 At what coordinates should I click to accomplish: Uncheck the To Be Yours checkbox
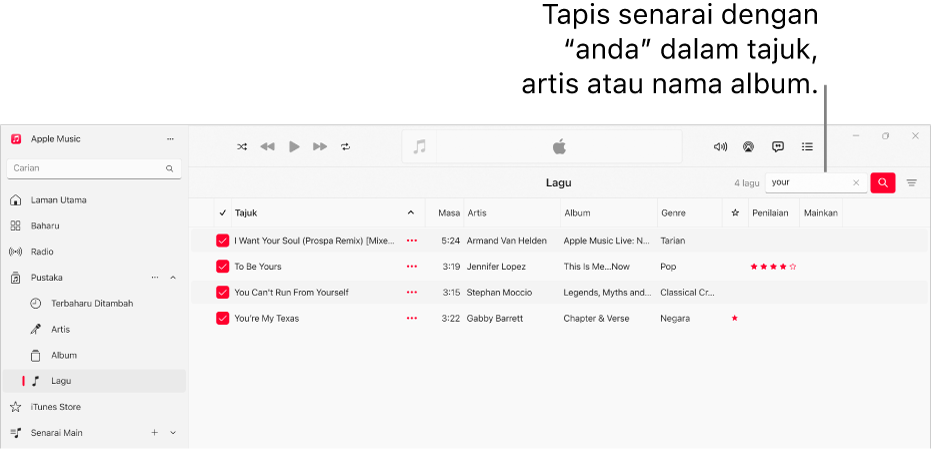[x=222, y=266]
